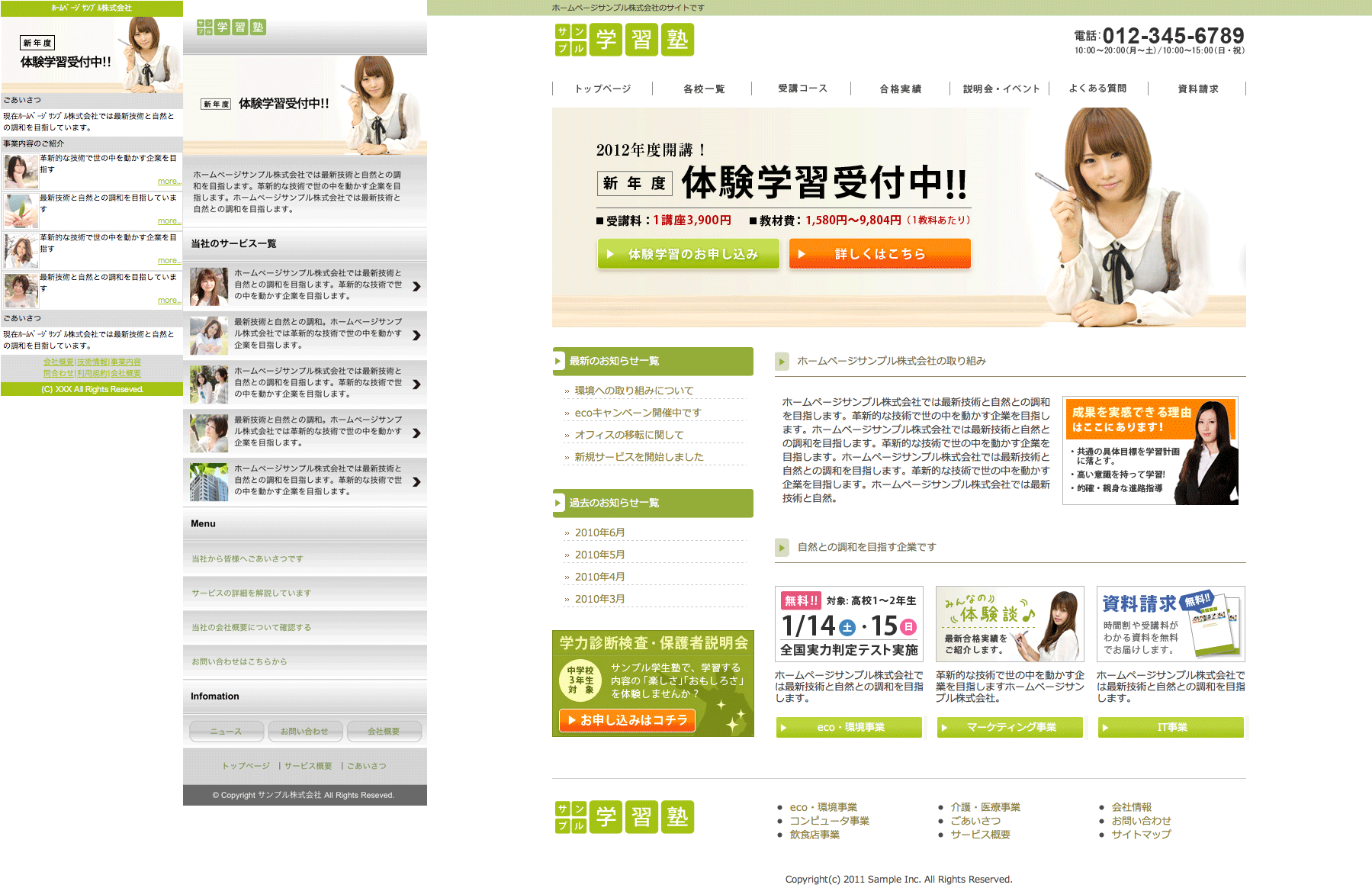This screenshot has width=1372, height=888.
Task: Click the 資料請求 無料 banner thumbnail
Action: 1170,624
